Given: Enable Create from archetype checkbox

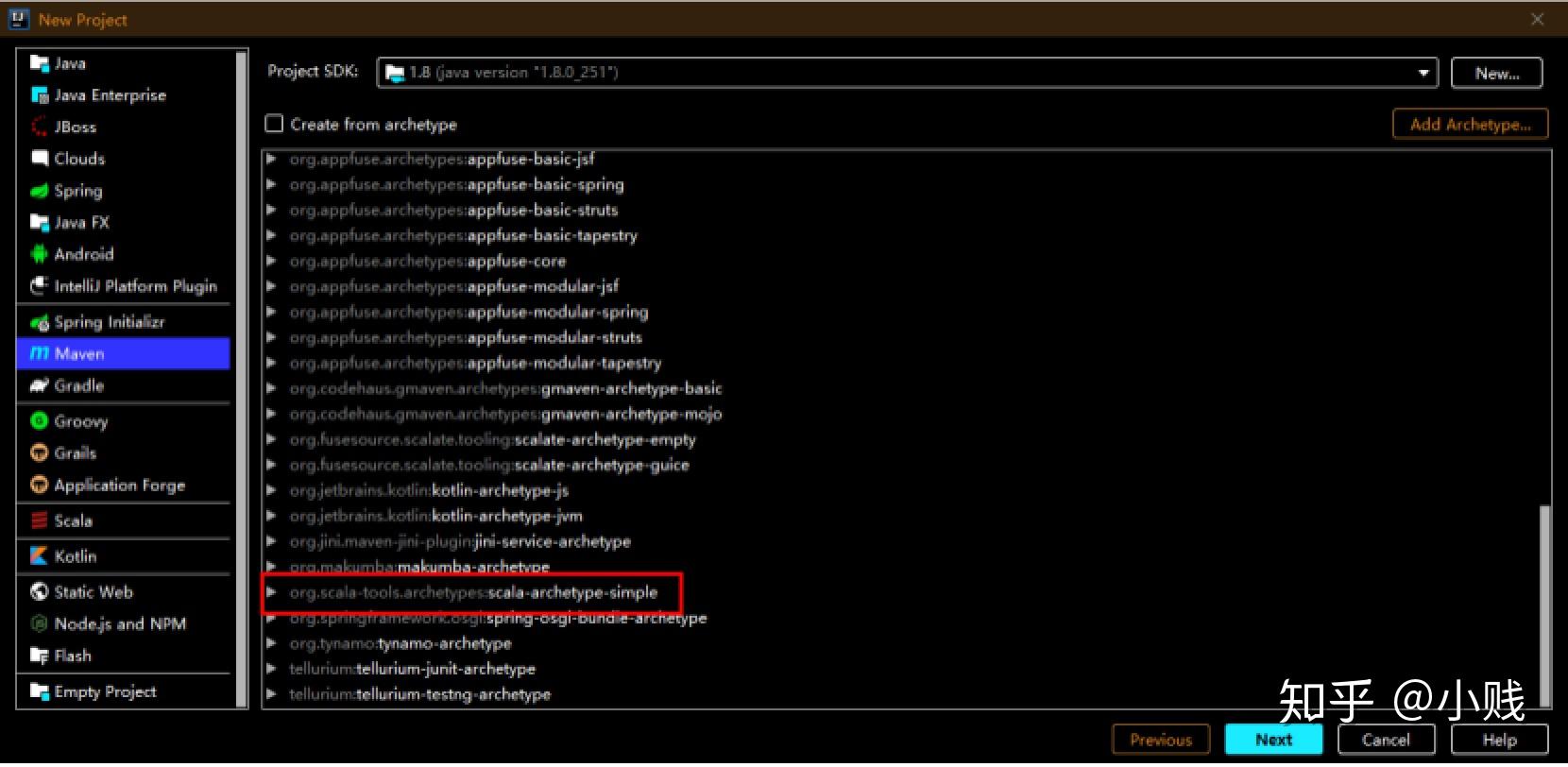Looking at the screenshot, I should click(x=274, y=124).
